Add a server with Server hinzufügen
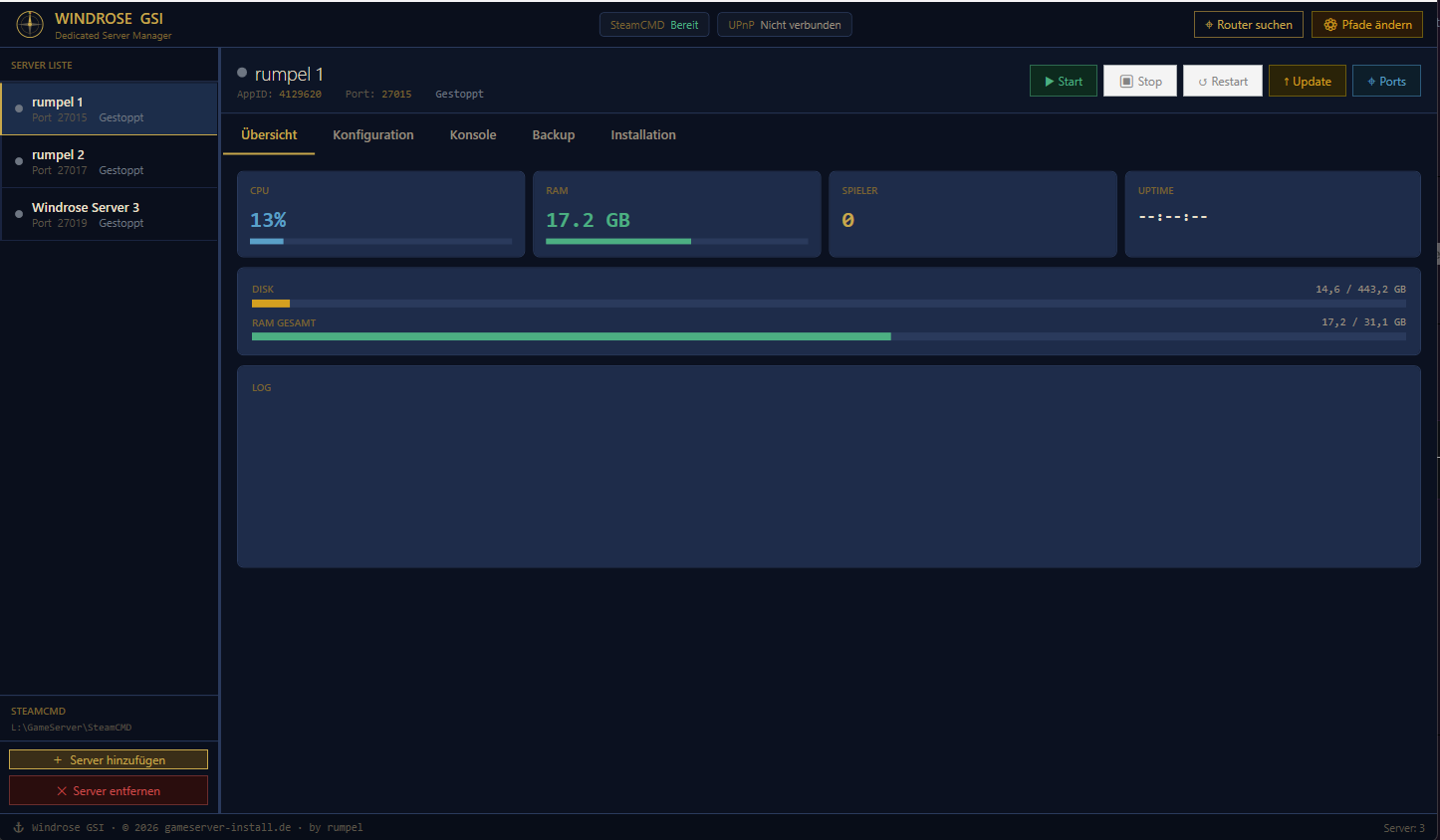Viewport: 1440px width, 840px height. click(109, 759)
